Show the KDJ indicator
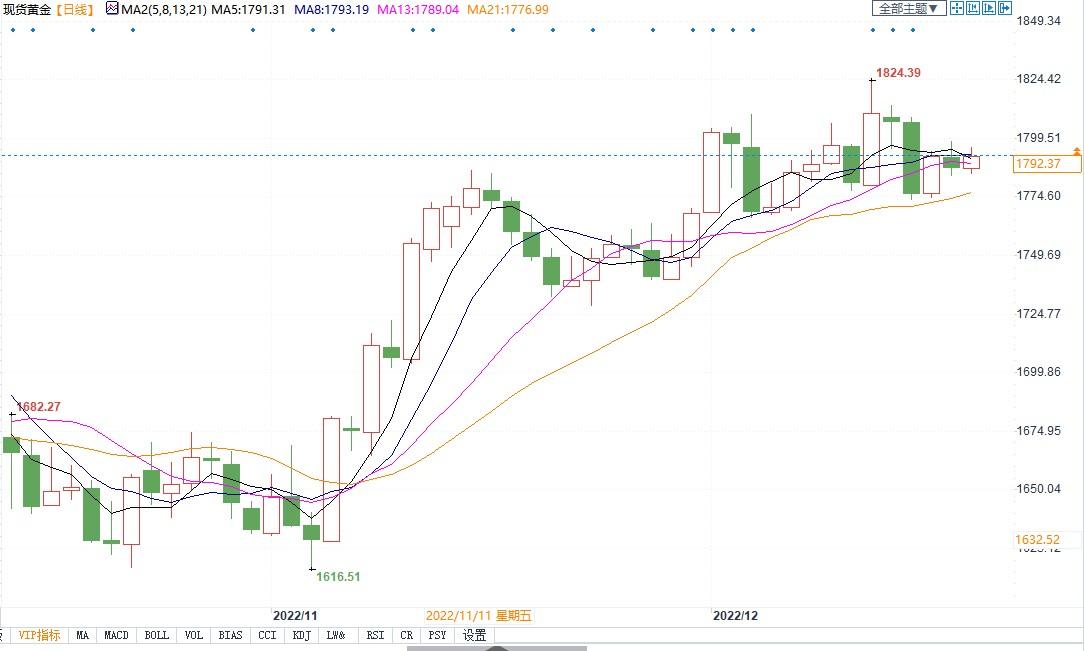Viewport: 1084px width, 651px height. (x=301, y=635)
